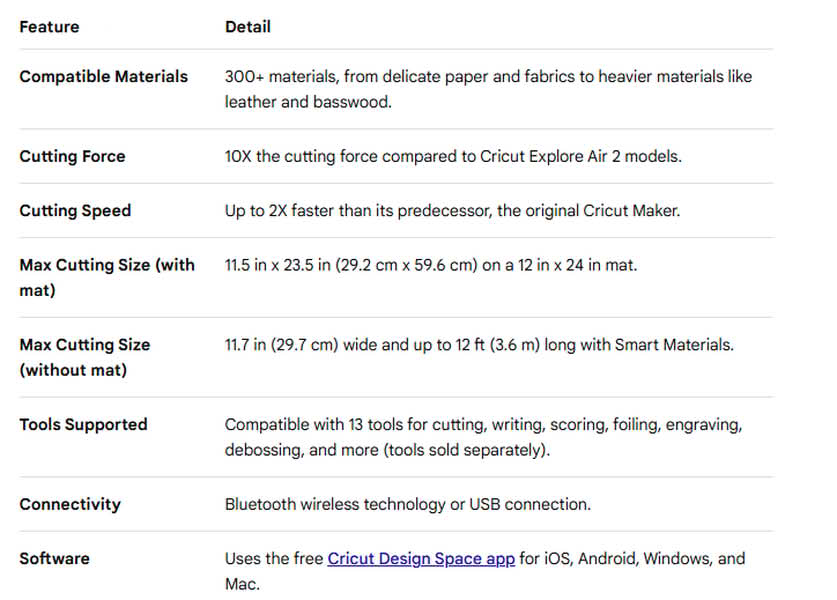Screen dimensions: 837x600
Task: Click the Bluetooth wireless technology detail text
Action: pyautogui.click(x=407, y=504)
